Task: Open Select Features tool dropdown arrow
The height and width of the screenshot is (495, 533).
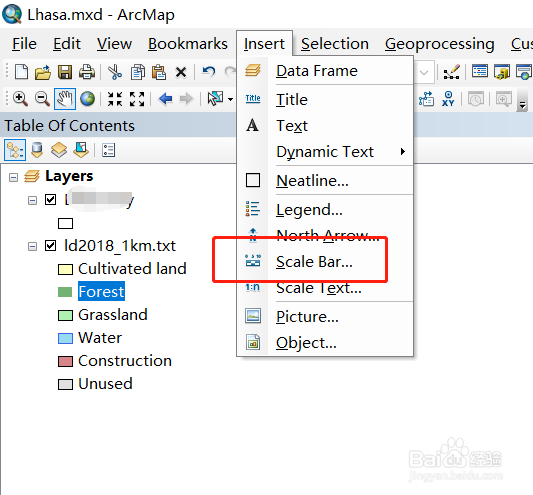Action: point(230,99)
